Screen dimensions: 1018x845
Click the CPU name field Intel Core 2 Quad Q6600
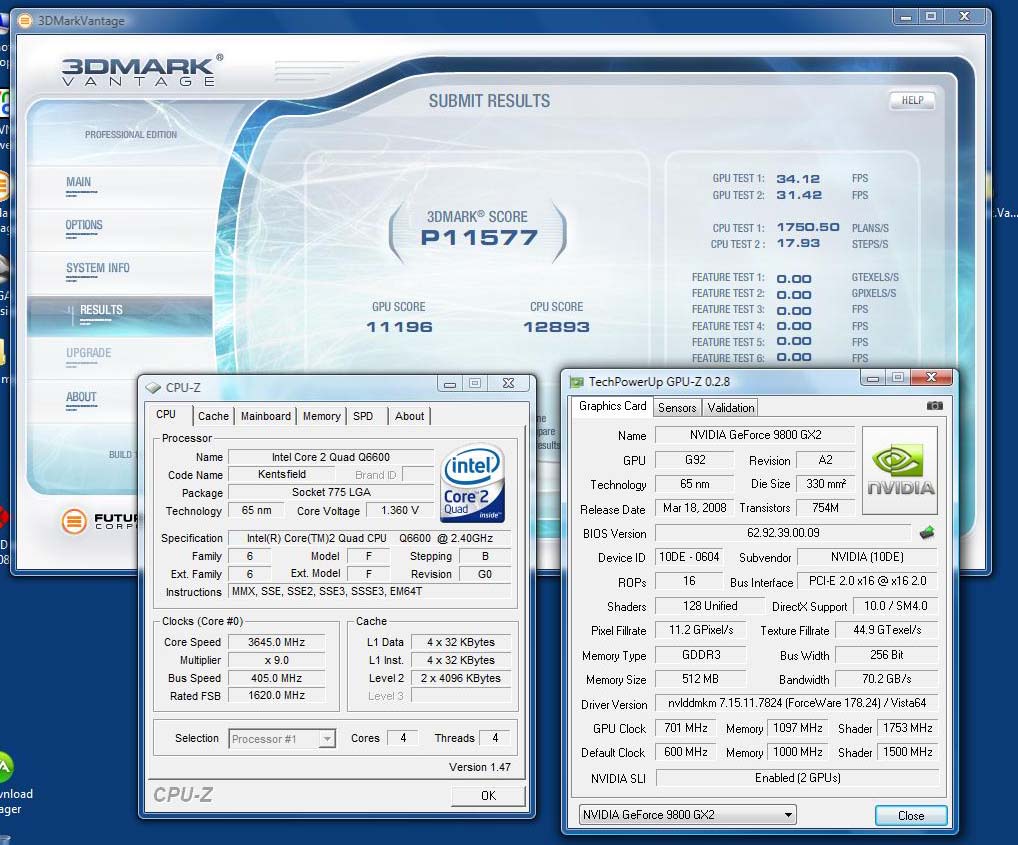(330, 457)
